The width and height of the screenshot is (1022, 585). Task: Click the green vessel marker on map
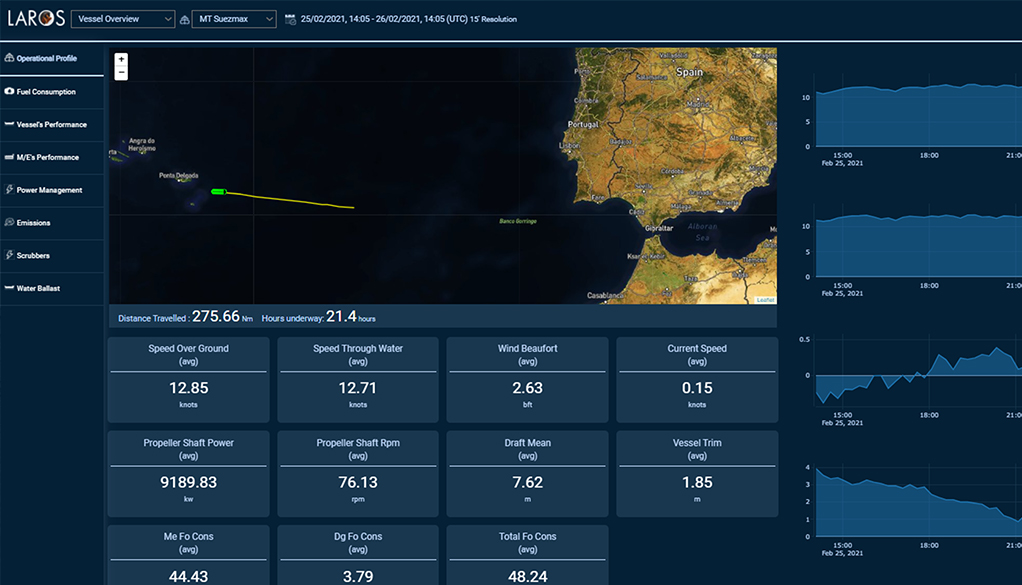[x=219, y=191]
